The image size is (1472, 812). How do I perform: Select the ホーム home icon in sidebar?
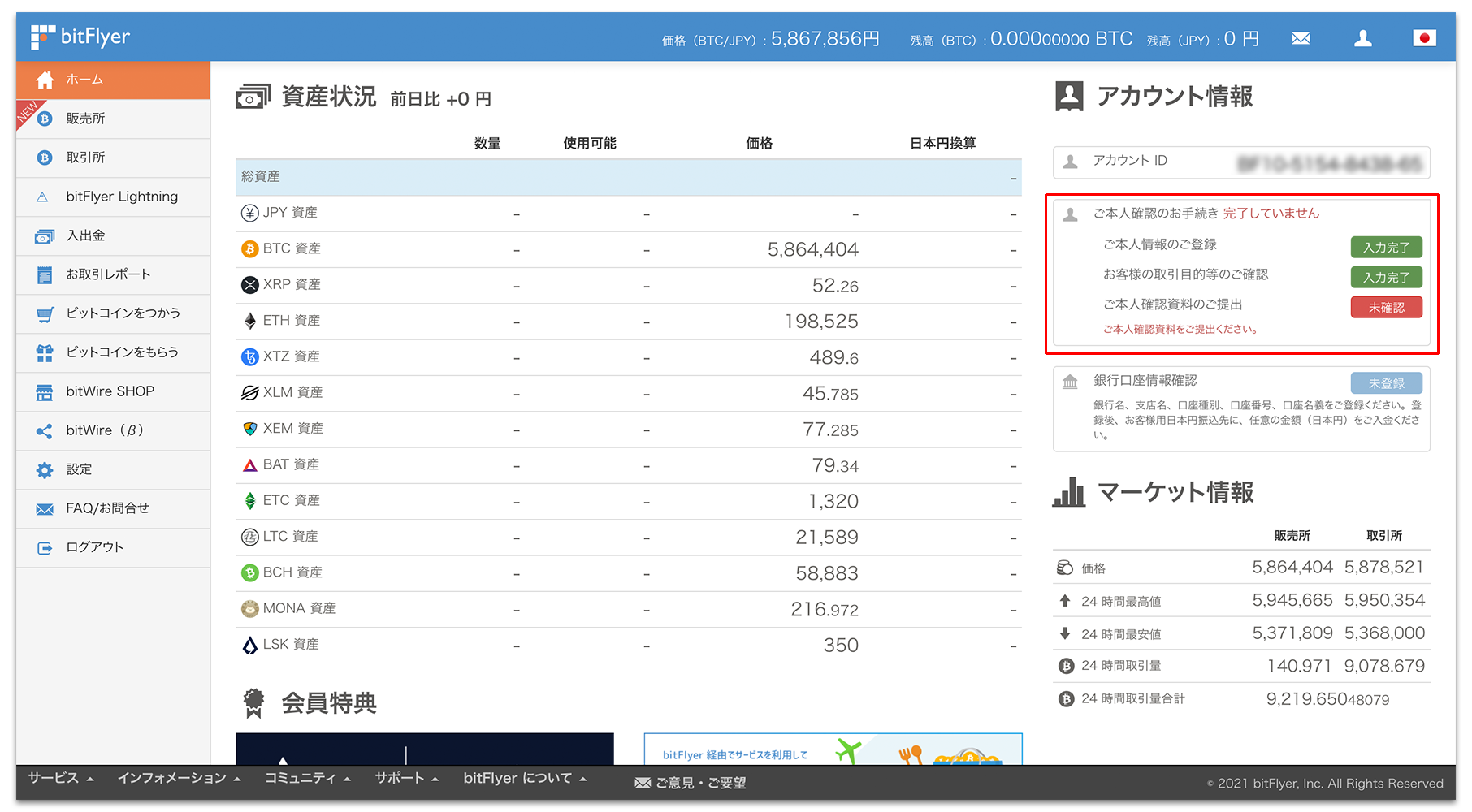[x=44, y=80]
